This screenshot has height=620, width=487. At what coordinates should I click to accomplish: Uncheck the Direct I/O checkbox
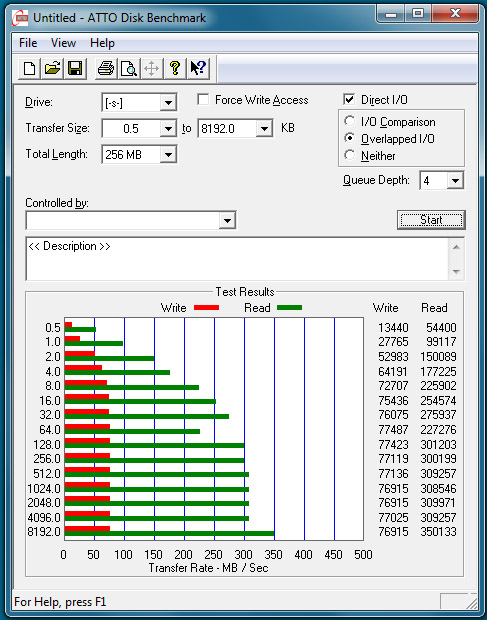[349, 99]
